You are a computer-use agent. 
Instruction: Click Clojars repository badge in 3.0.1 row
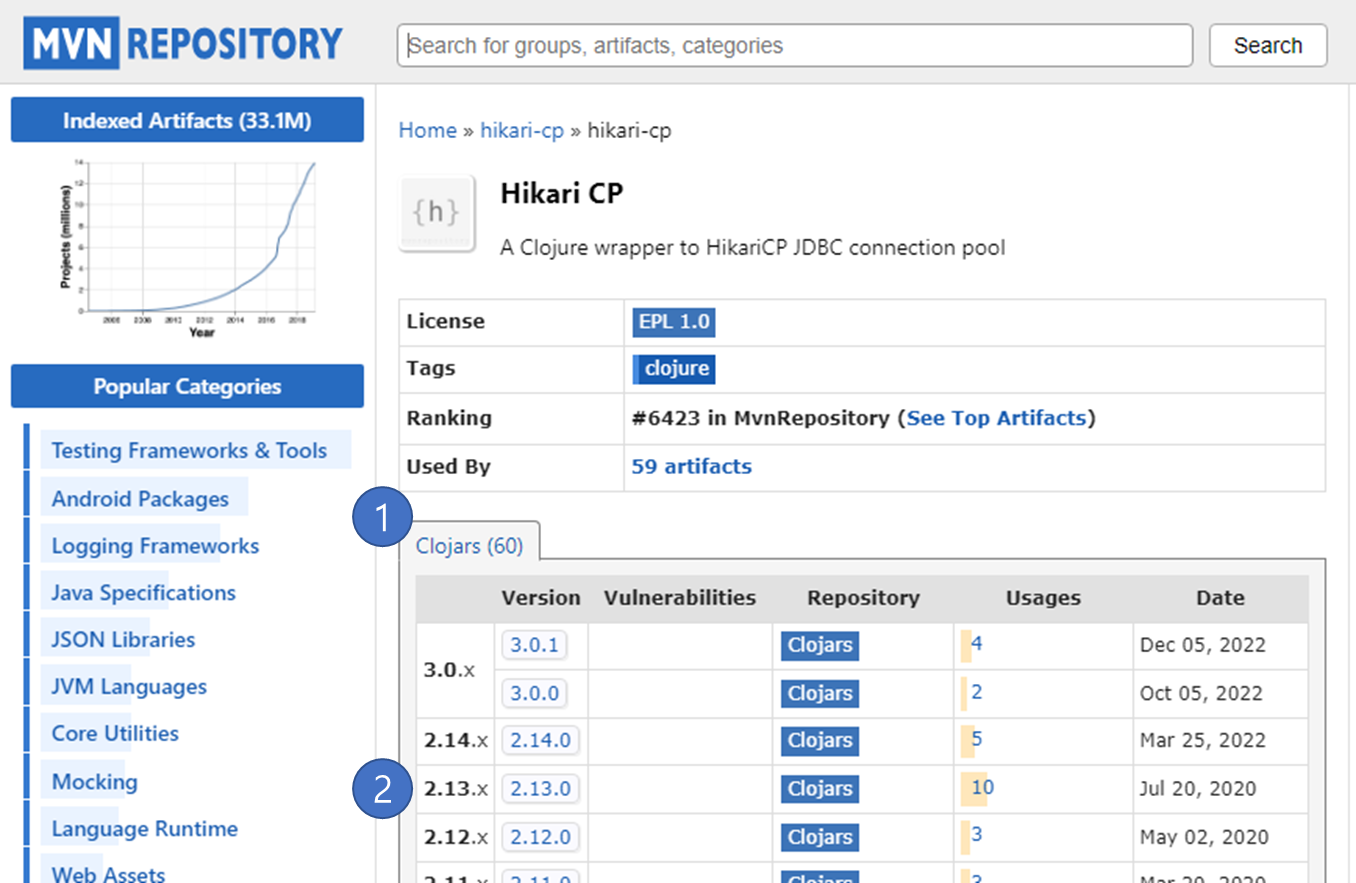820,645
